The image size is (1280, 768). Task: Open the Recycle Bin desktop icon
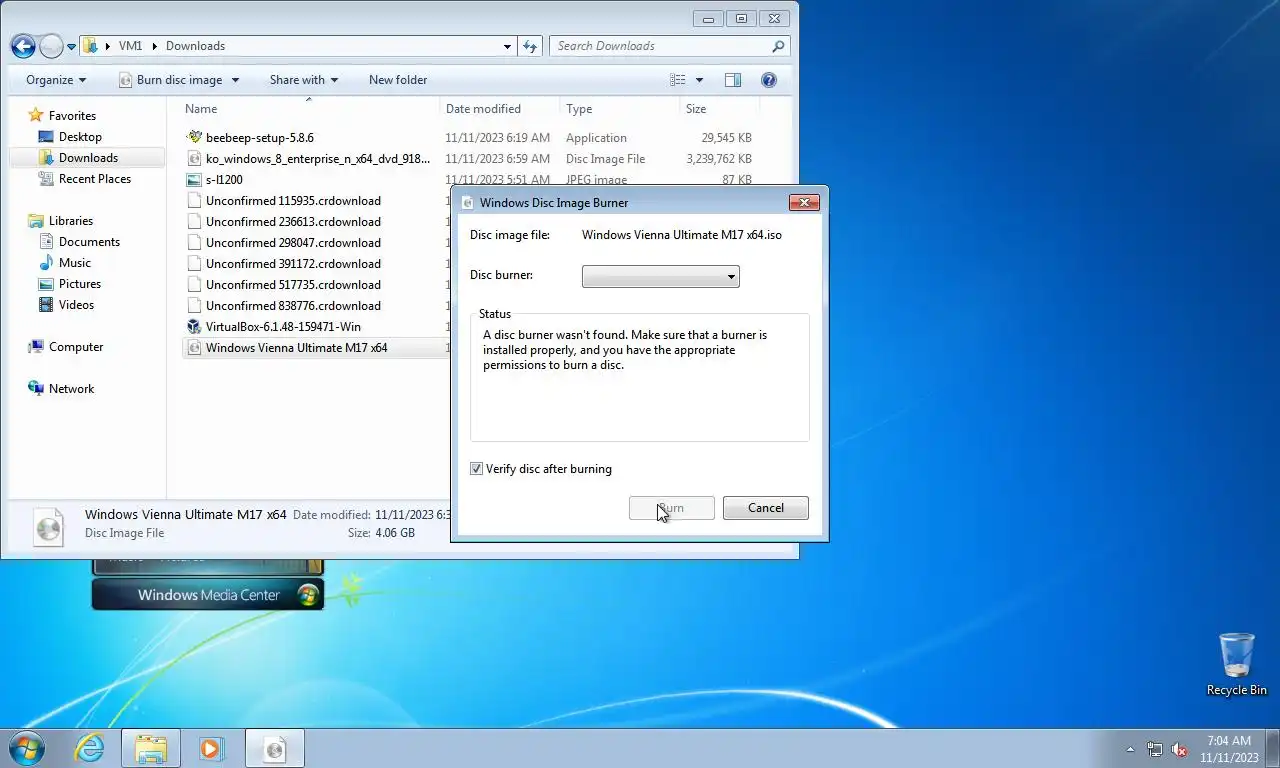1237,664
